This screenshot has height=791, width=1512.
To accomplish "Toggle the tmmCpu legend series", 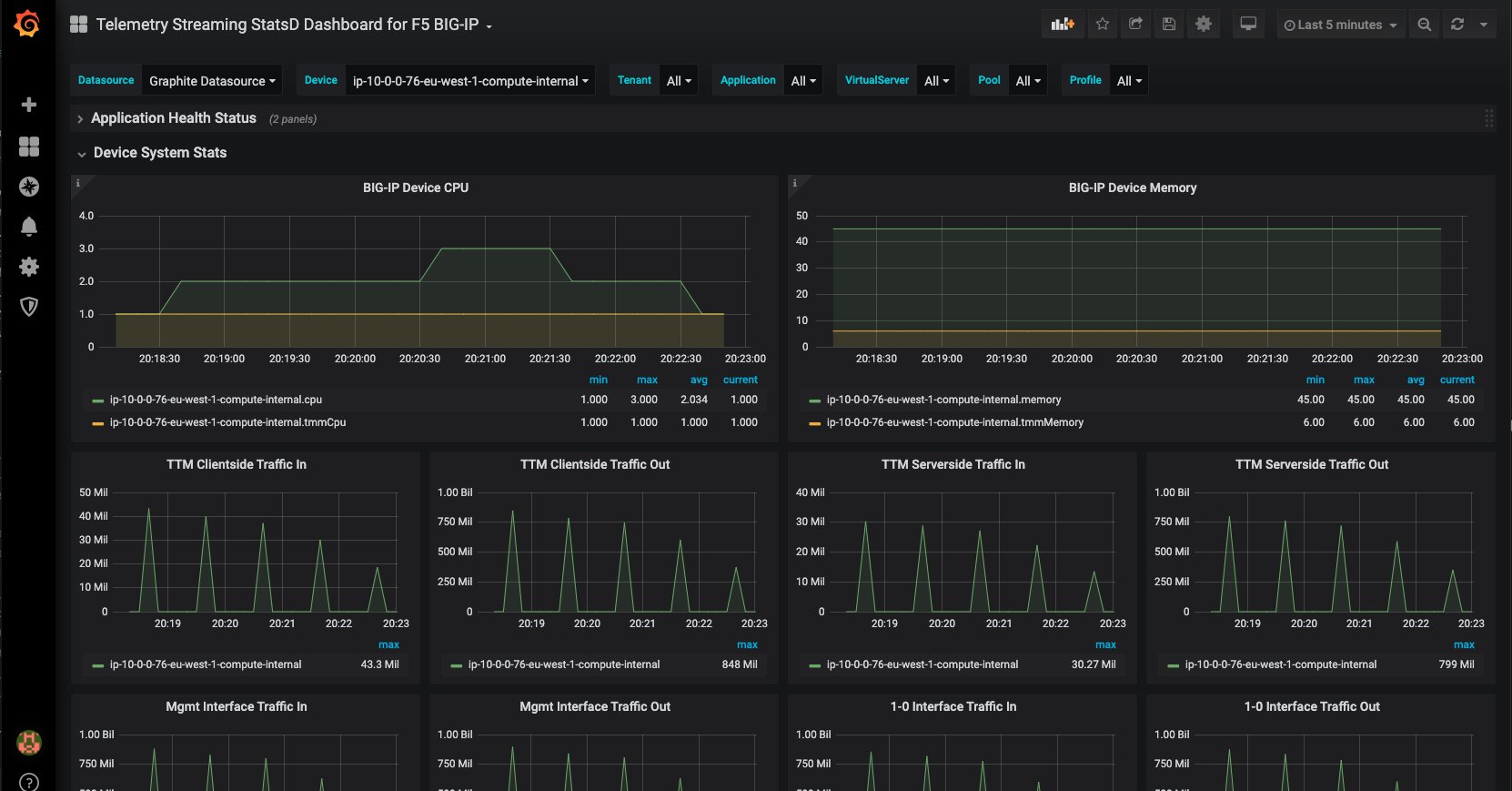I will coord(227,422).
